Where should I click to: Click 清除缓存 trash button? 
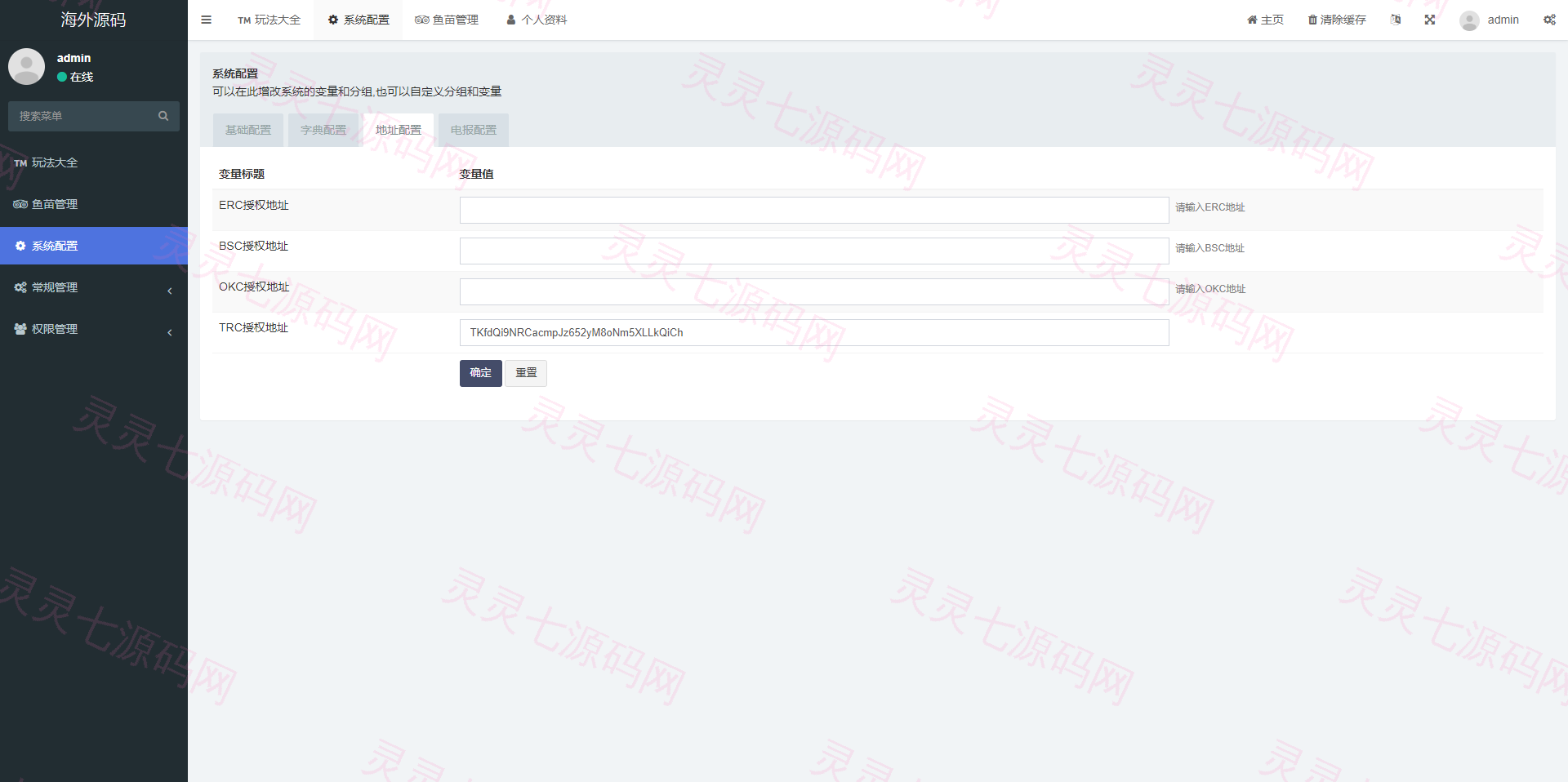(x=1337, y=20)
